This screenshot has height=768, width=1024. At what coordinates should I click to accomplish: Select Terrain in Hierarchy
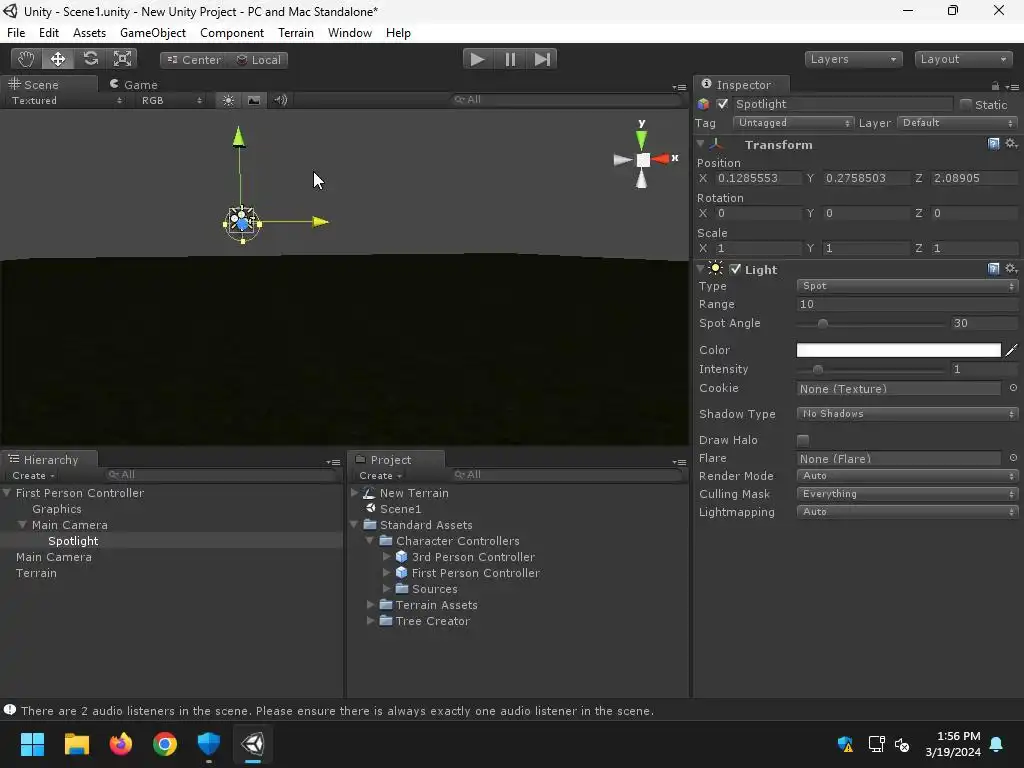pyautogui.click(x=37, y=573)
